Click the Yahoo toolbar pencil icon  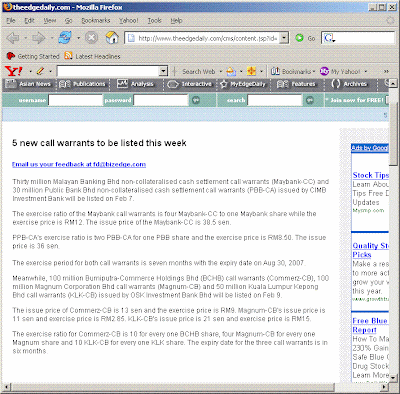(40, 71)
